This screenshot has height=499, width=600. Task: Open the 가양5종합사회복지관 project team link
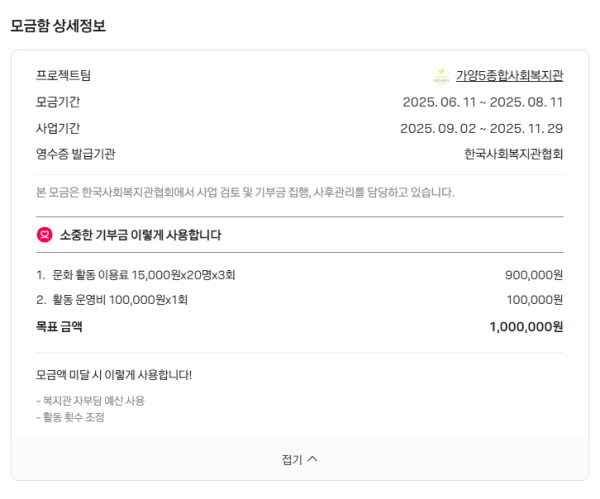509,76
